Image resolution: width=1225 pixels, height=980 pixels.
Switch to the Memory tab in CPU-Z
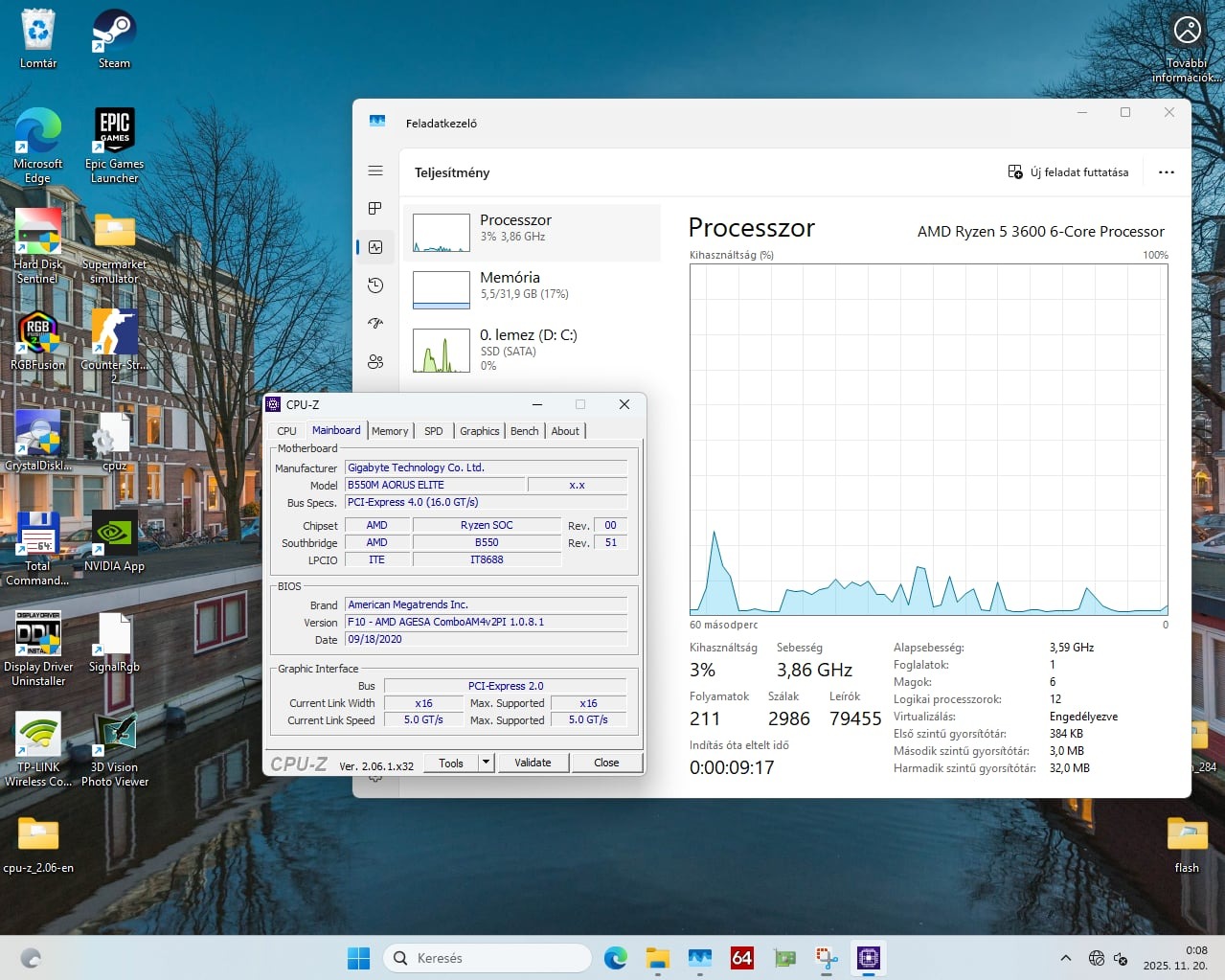pyautogui.click(x=390, y=431)
